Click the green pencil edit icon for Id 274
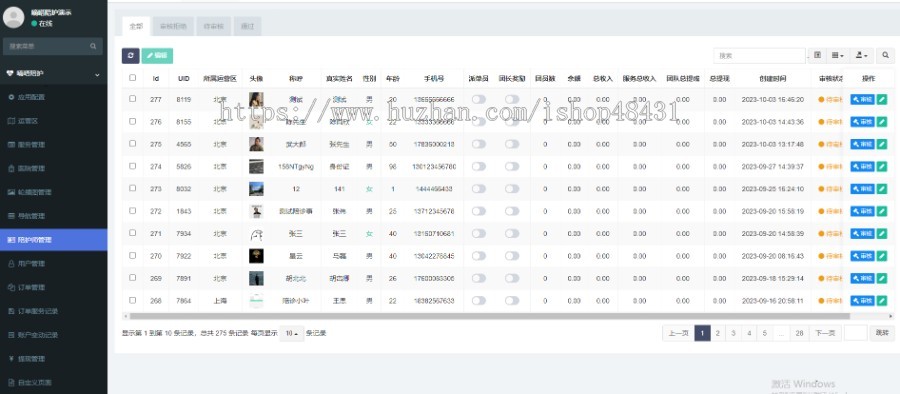 tap(882, 167)
